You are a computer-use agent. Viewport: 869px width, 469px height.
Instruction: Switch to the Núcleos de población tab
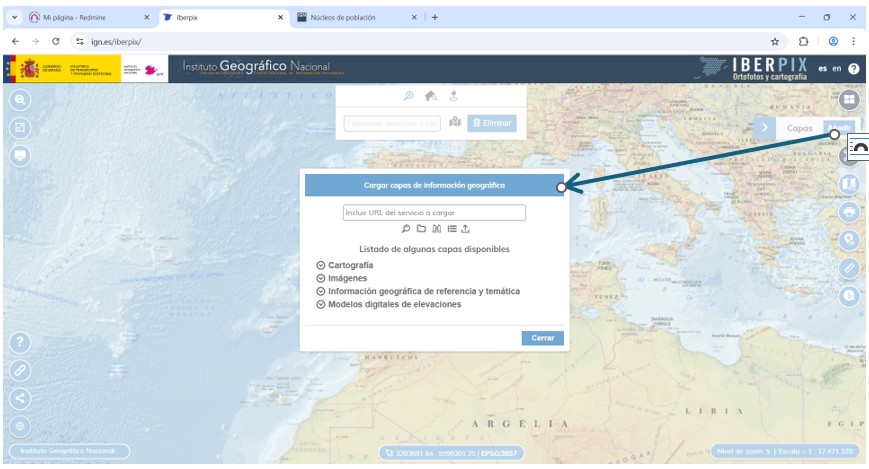point(352,17)
